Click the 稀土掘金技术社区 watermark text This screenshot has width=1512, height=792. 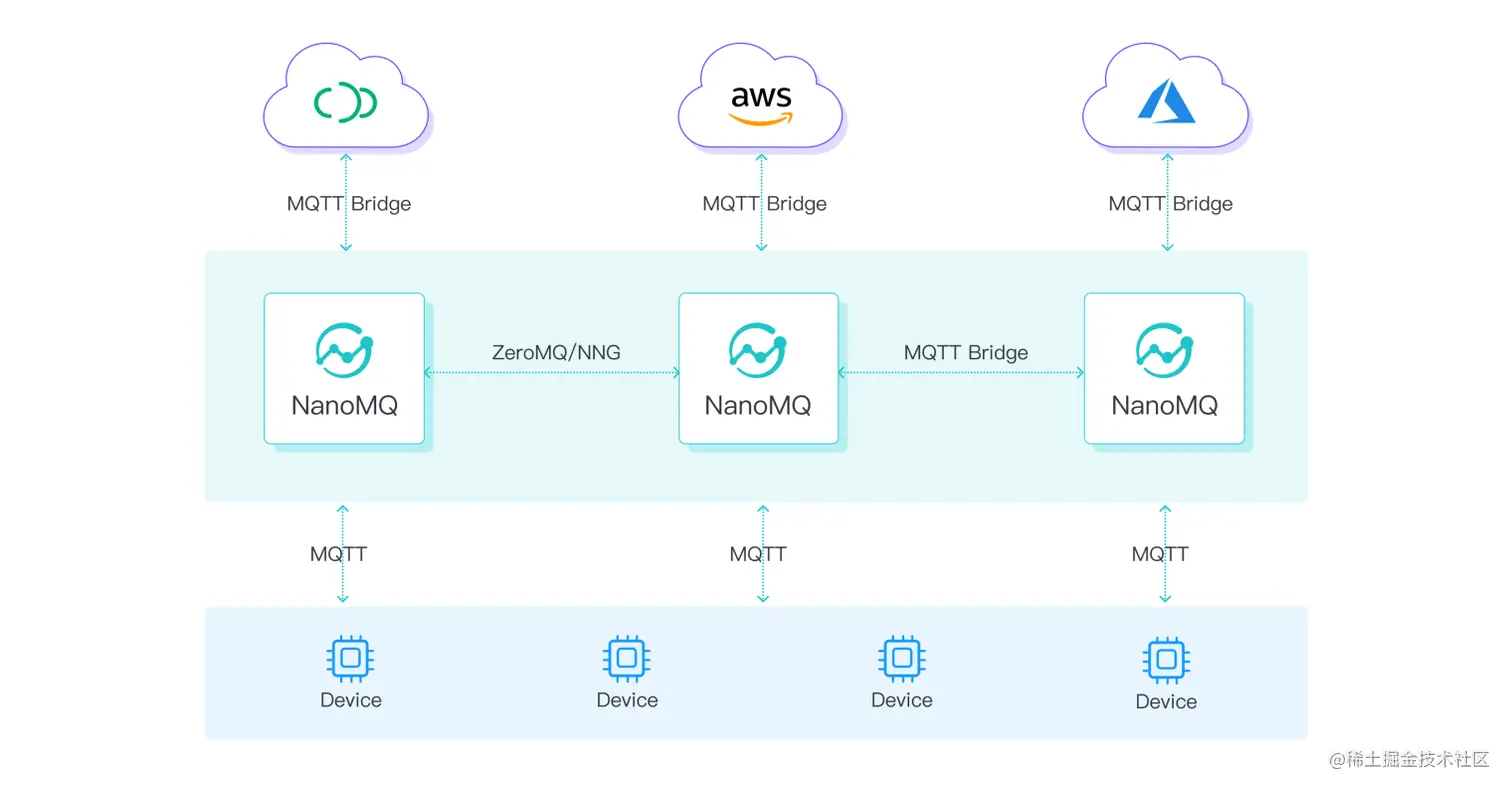1409,761
